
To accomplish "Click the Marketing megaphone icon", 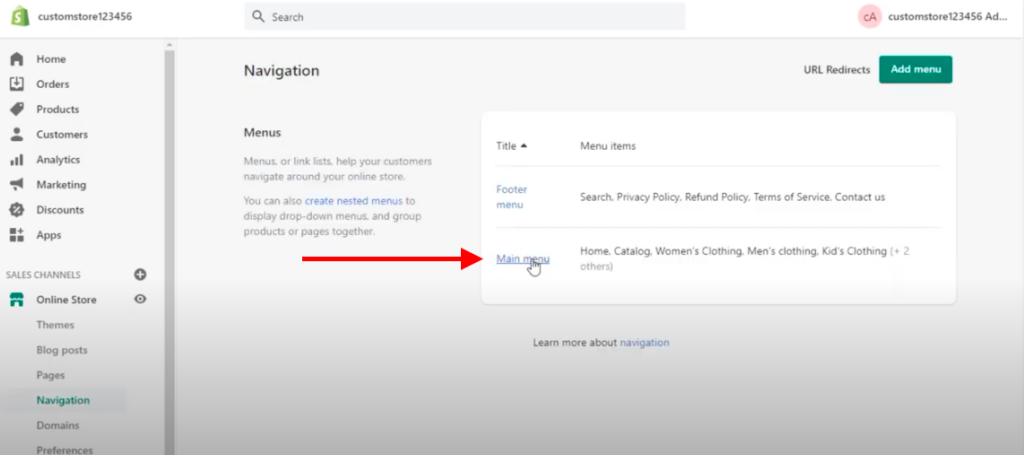I will point(16,184).
